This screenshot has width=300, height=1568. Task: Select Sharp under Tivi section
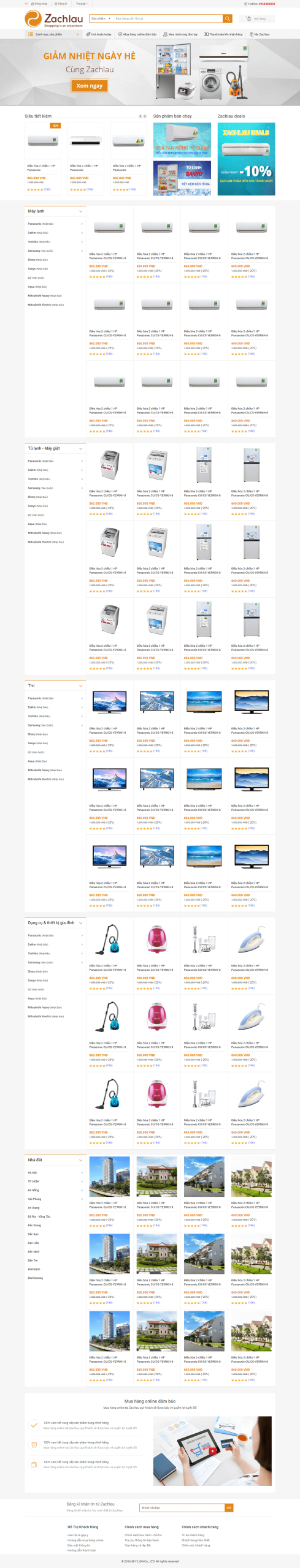click(x=37, y=734)
